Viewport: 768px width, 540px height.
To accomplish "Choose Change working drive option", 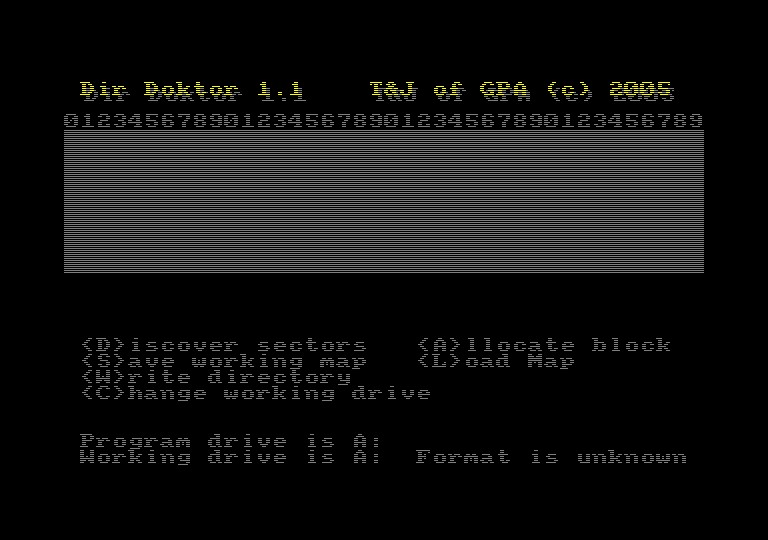I will click(x=256, y=394).
